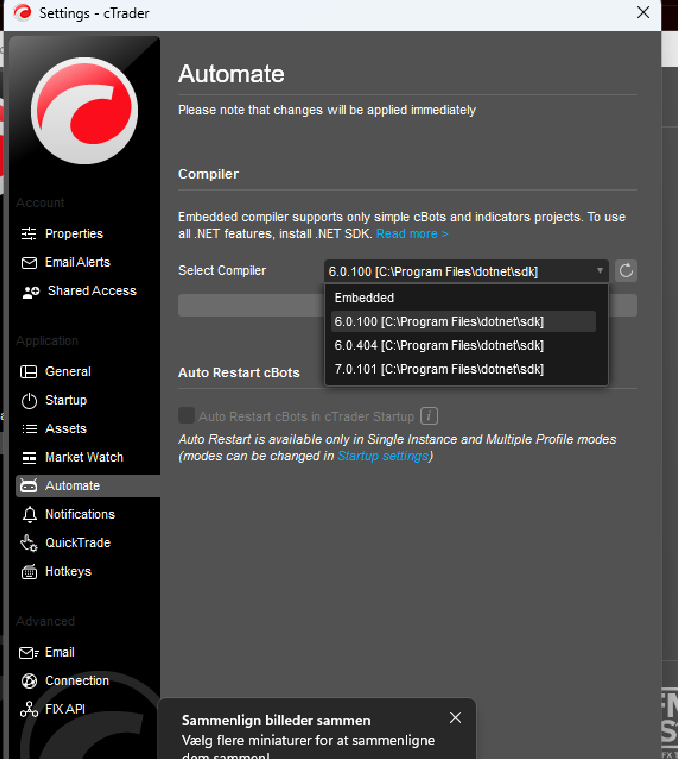
Task: Click the Notifications bell icon
Action: tap(30, 515)
